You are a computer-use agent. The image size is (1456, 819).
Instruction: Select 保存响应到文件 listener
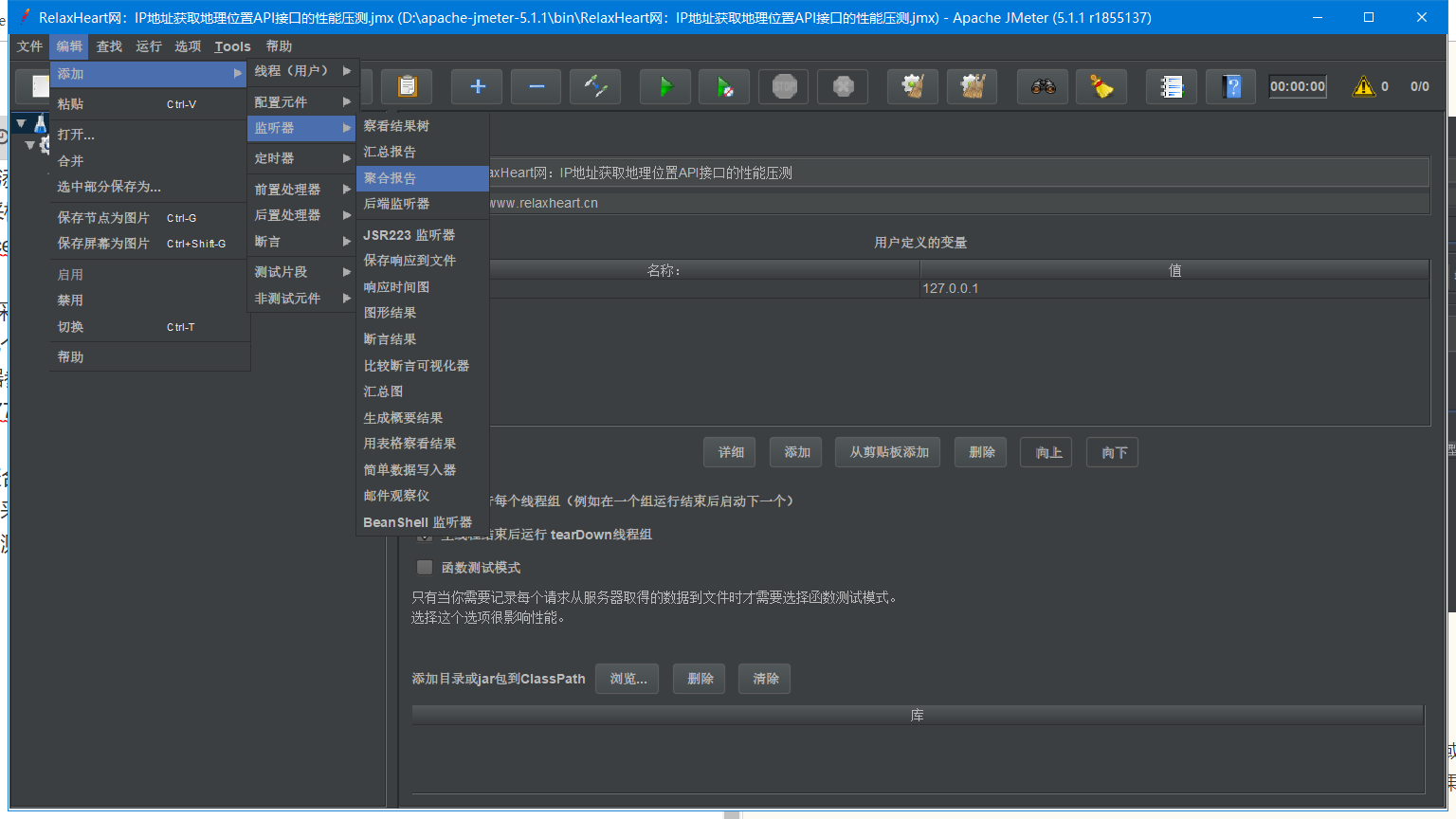click(x=423, y=261)
